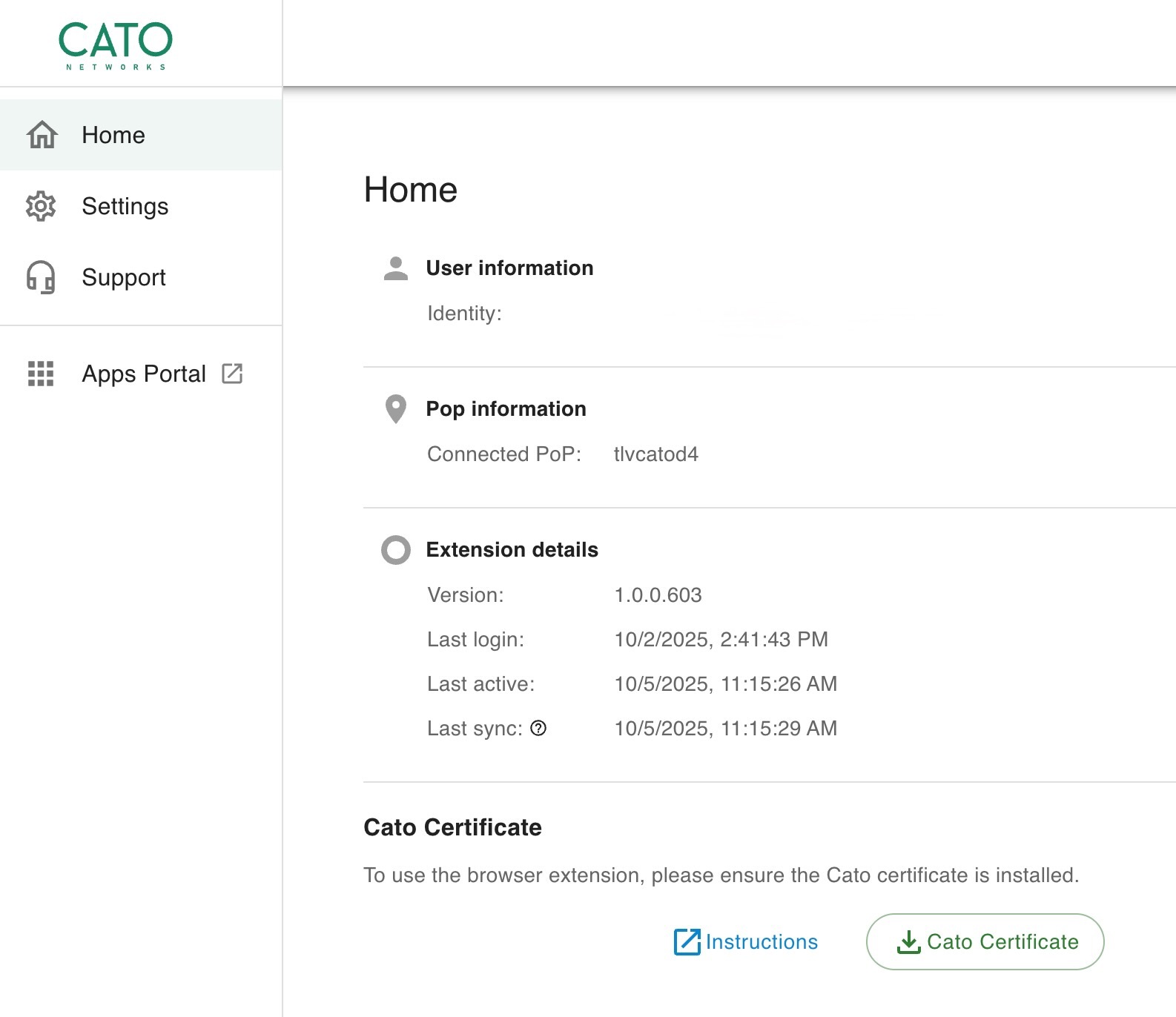Click the User information person icon
The image size is (1176, 1017).
pyautogui.click(x=396, y=268)
